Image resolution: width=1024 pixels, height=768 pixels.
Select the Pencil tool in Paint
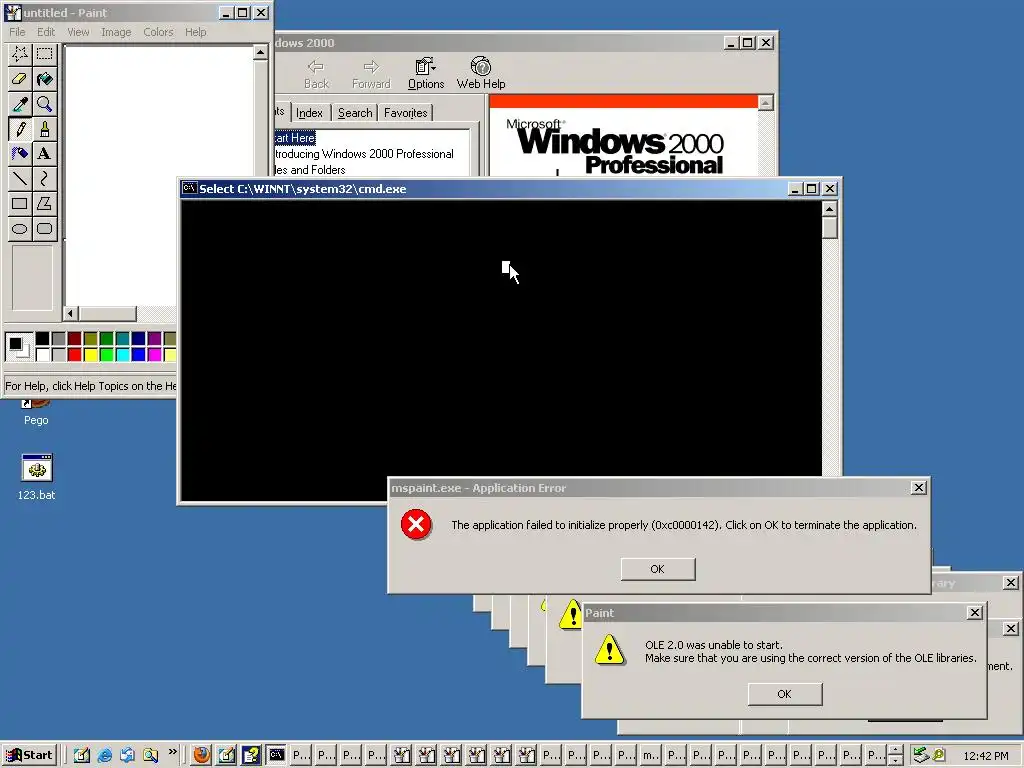pos(20,129)
